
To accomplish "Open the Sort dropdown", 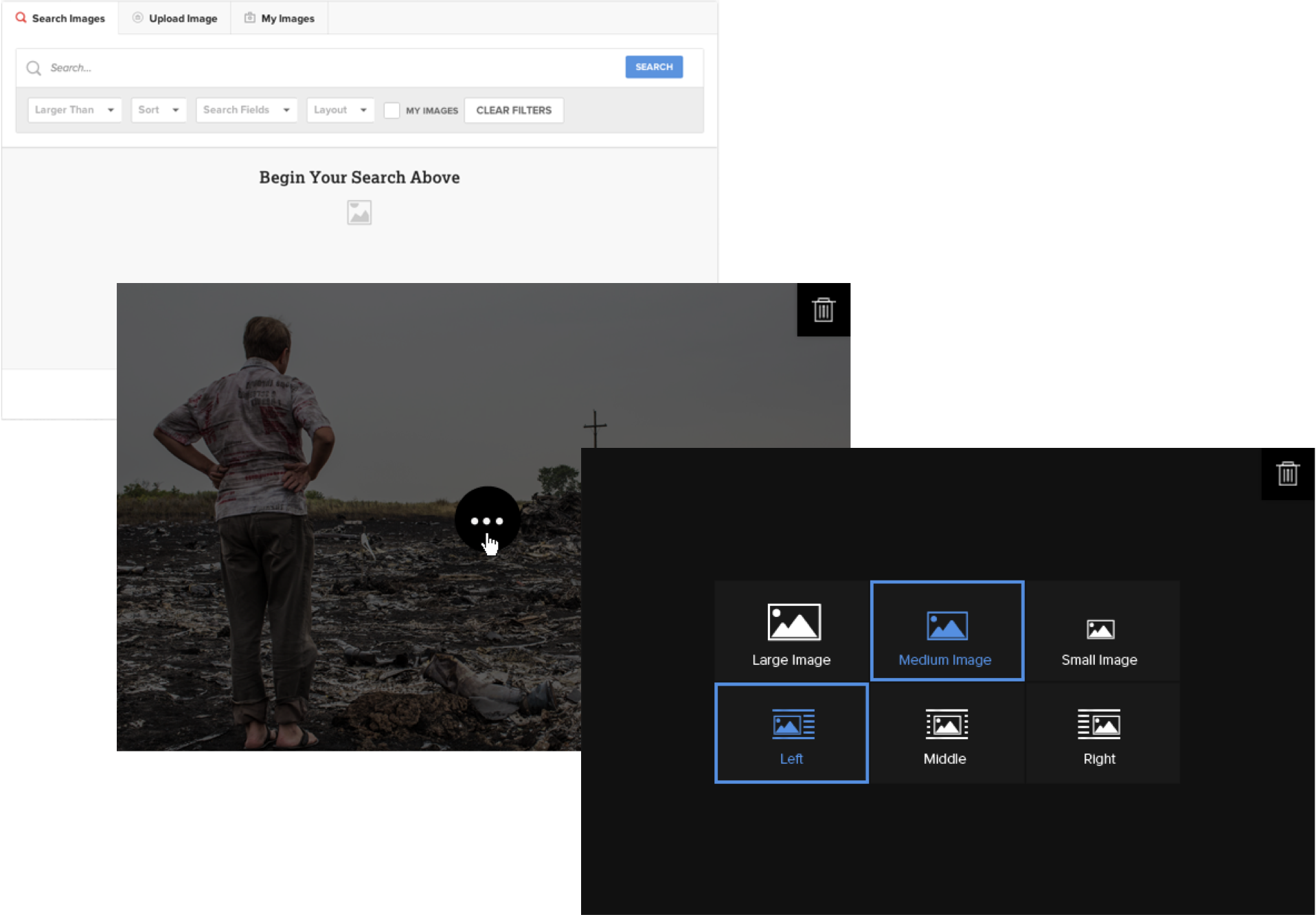I will [x=159, y=110].
